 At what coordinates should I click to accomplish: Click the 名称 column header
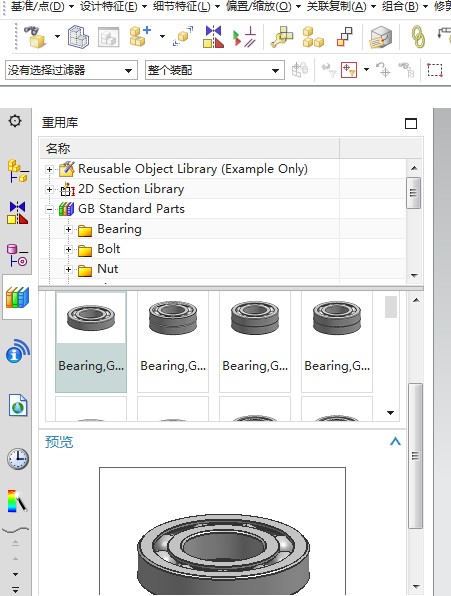point(189,148)
